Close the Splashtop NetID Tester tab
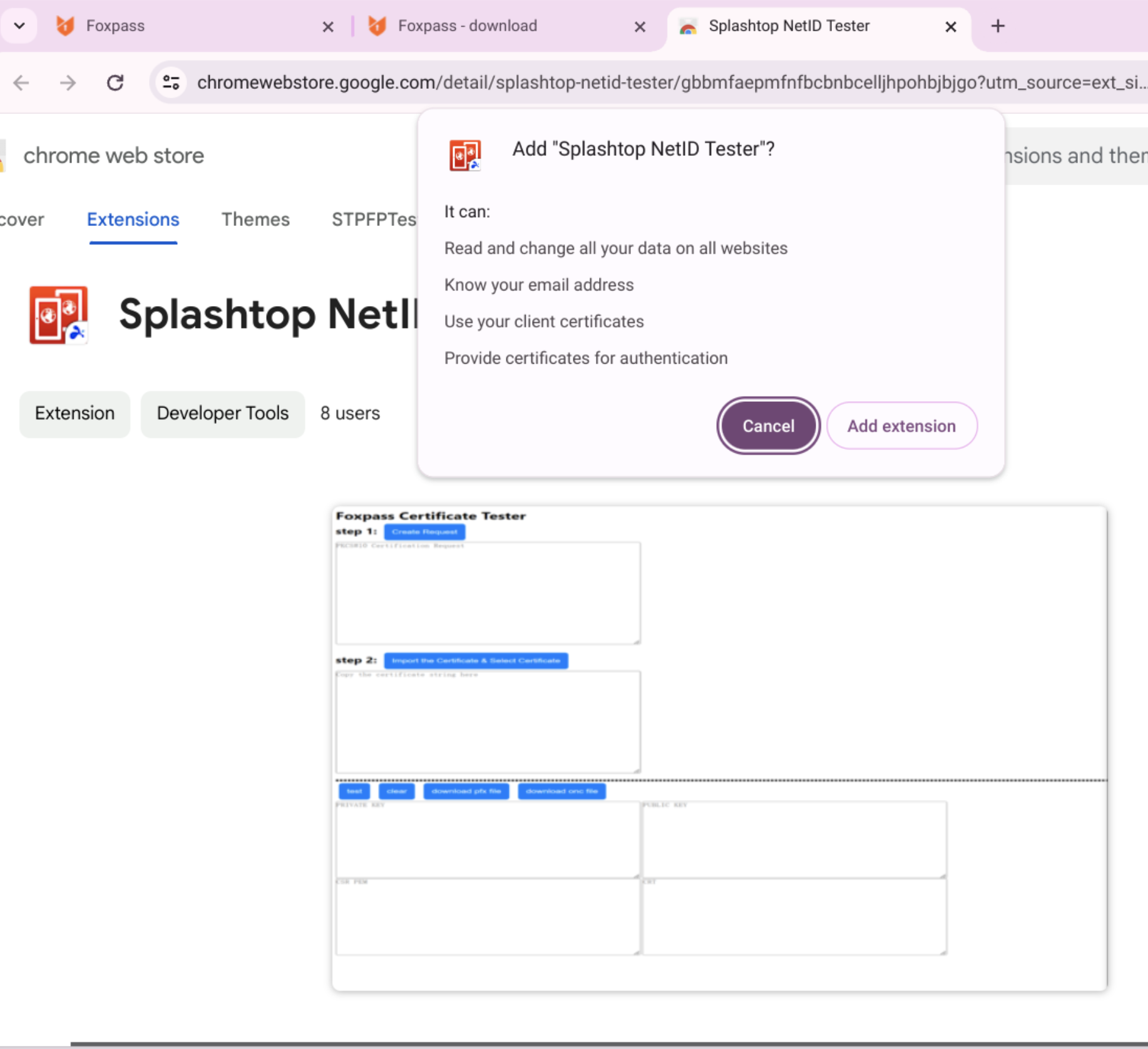Image resolution: width=1148 pixels, height=1049 pixels. click(x=950, y=27)
